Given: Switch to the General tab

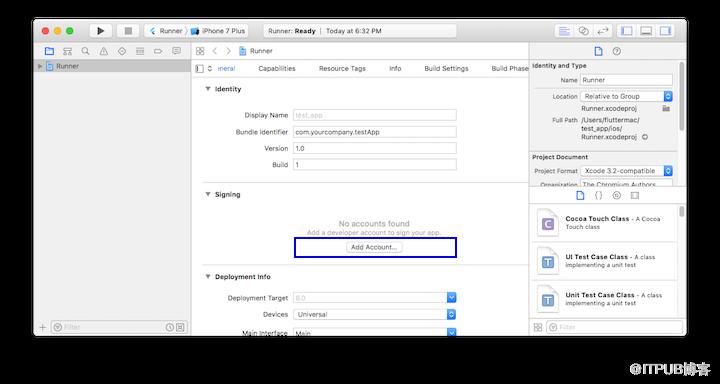Looking at the screenshot, I should pyautogui.click(x=226, y=68).
